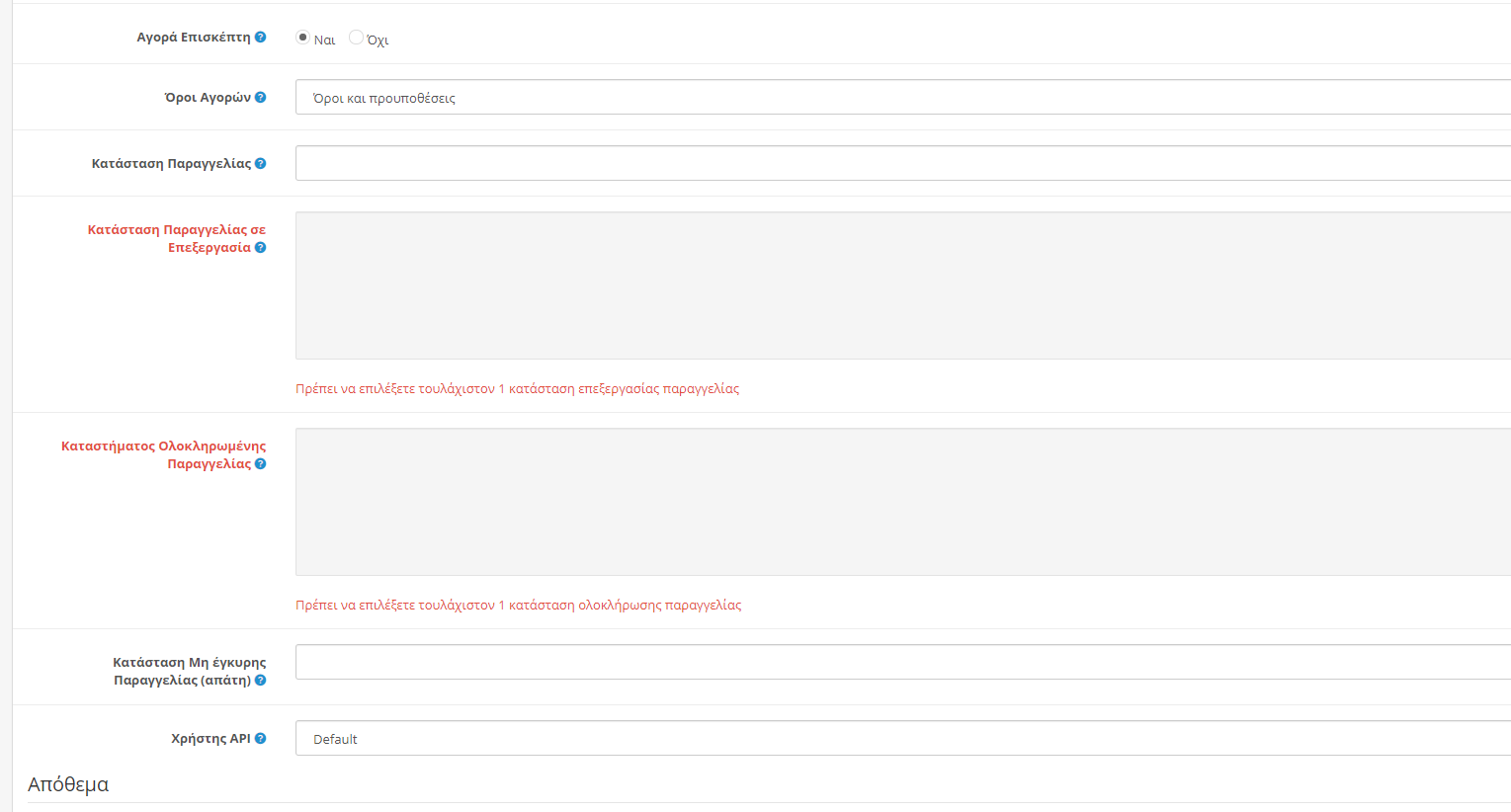This screenshot has height=812, width=1511.
Task: Click the Κατάσταση Μη έγκυρης Παραγγελίας (απάτη) label
Action: 190,671
